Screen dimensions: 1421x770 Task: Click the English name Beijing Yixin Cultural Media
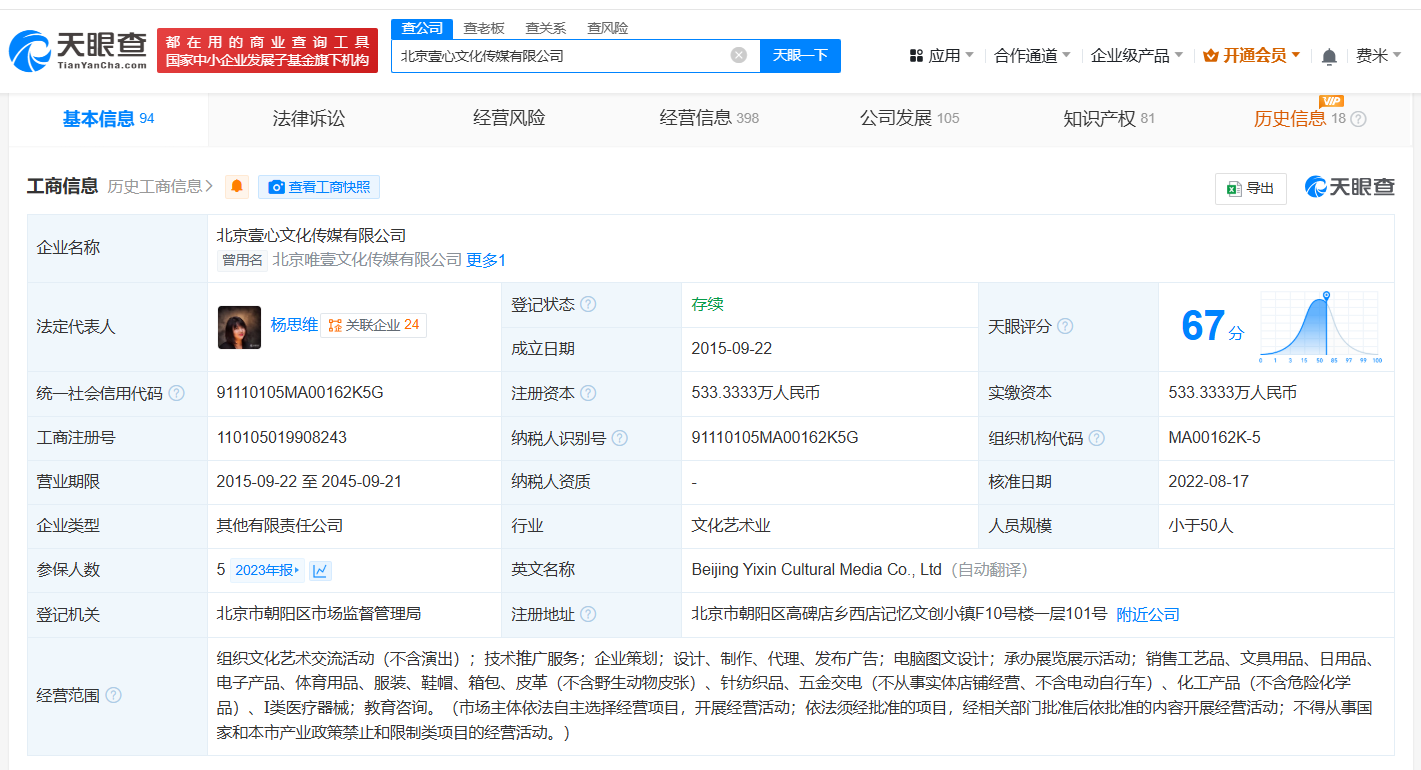point(817,569)
